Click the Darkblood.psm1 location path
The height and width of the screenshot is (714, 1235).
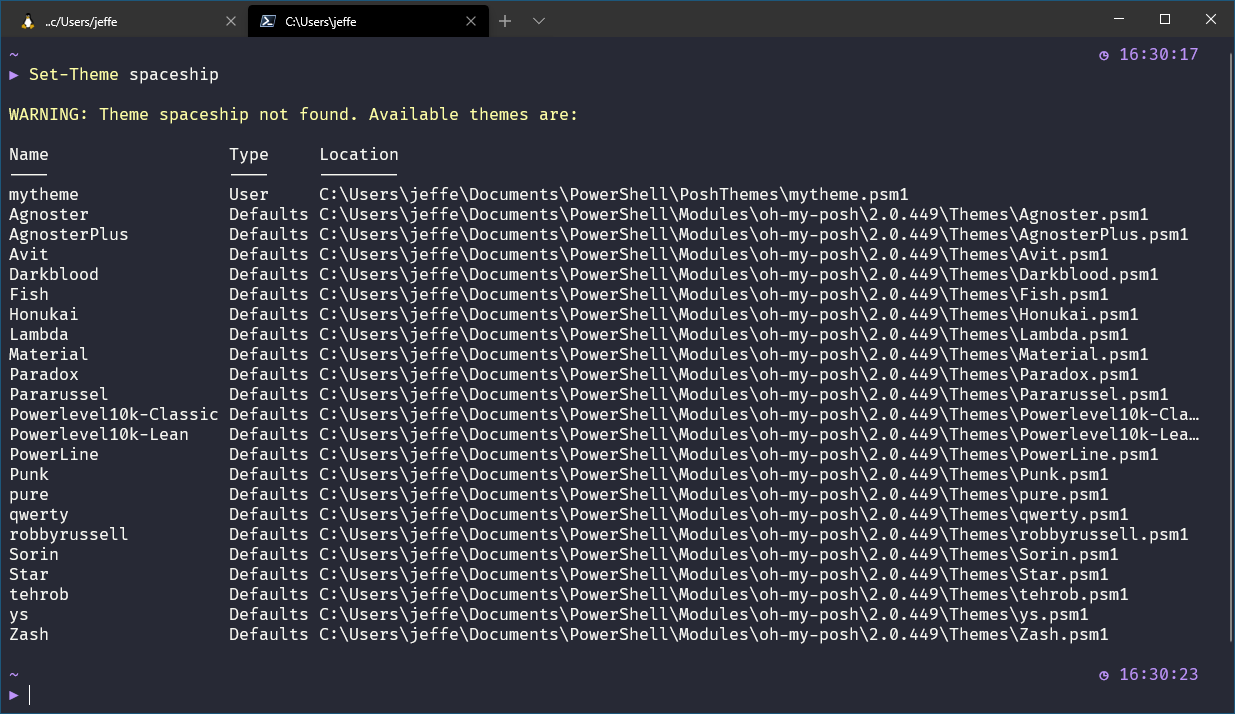(x=739, y=275)
